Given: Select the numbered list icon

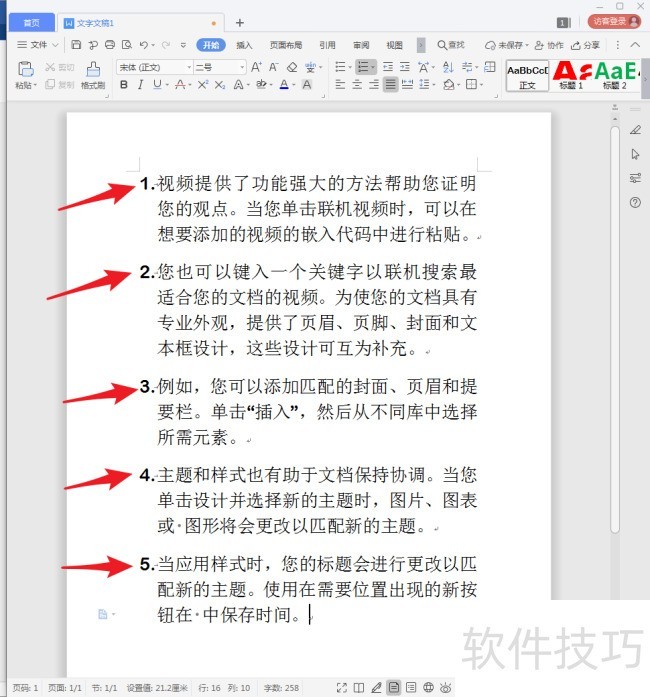Looking at the screenshot, I should (363, 67).
